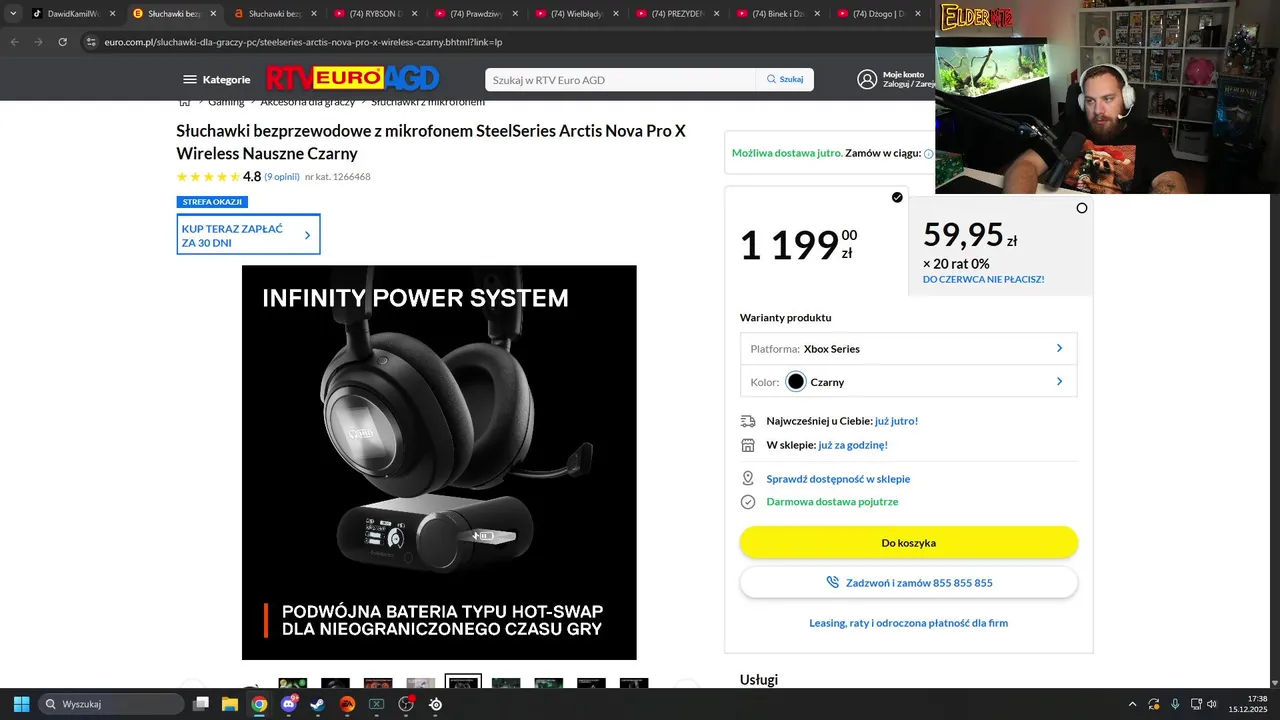Click browser back arrow
Screen dimensions: 1280x720
[x=14, y=42]
